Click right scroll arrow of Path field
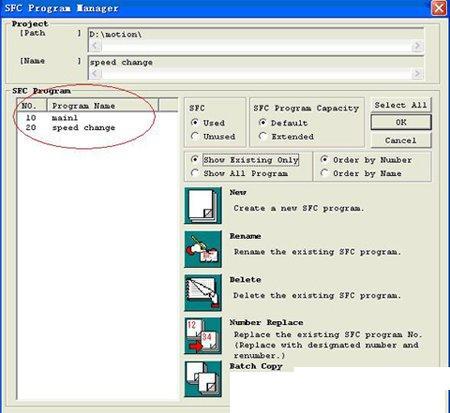This screenshot has width=450, height=413. (417, 46)
